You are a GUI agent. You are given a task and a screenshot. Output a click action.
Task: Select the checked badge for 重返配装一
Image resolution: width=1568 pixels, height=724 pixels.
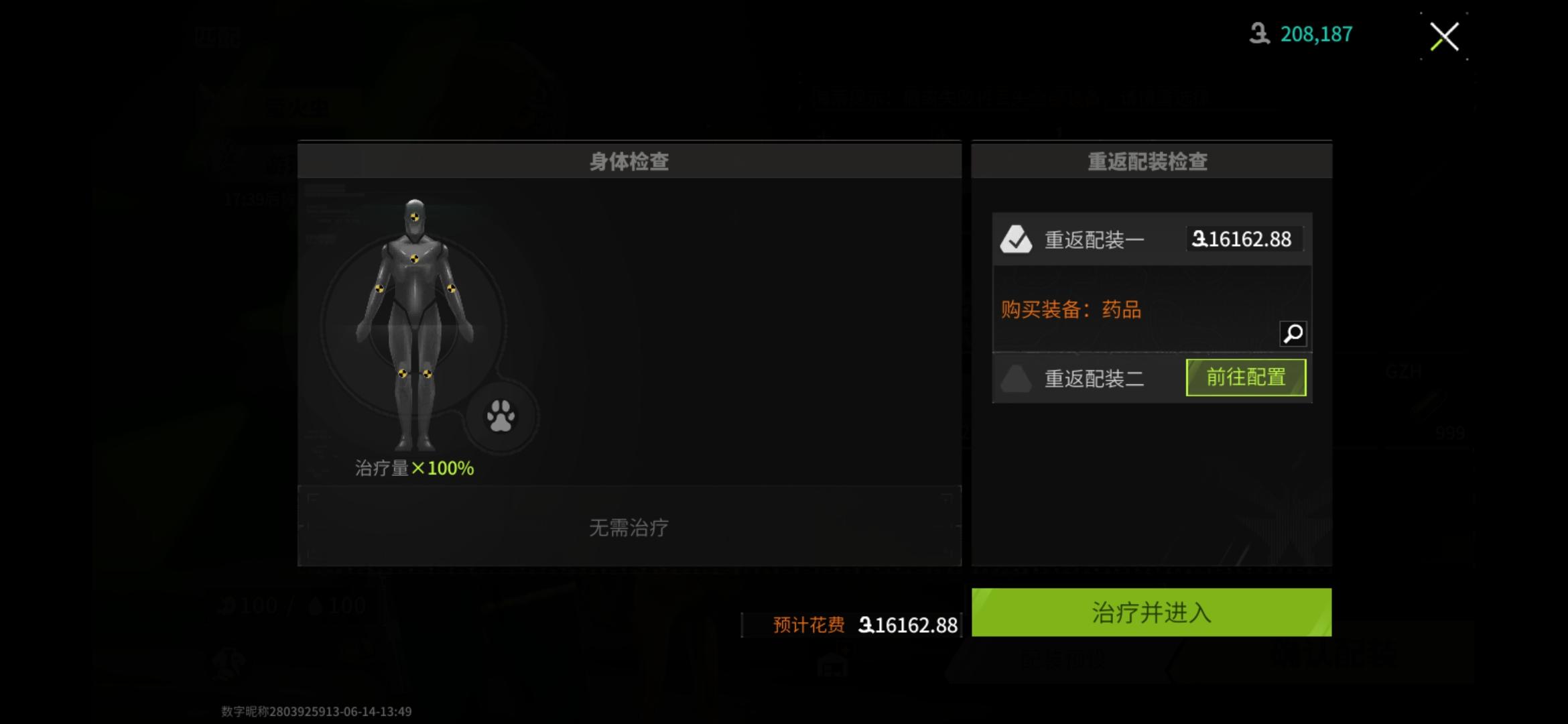pos(1016,239)
